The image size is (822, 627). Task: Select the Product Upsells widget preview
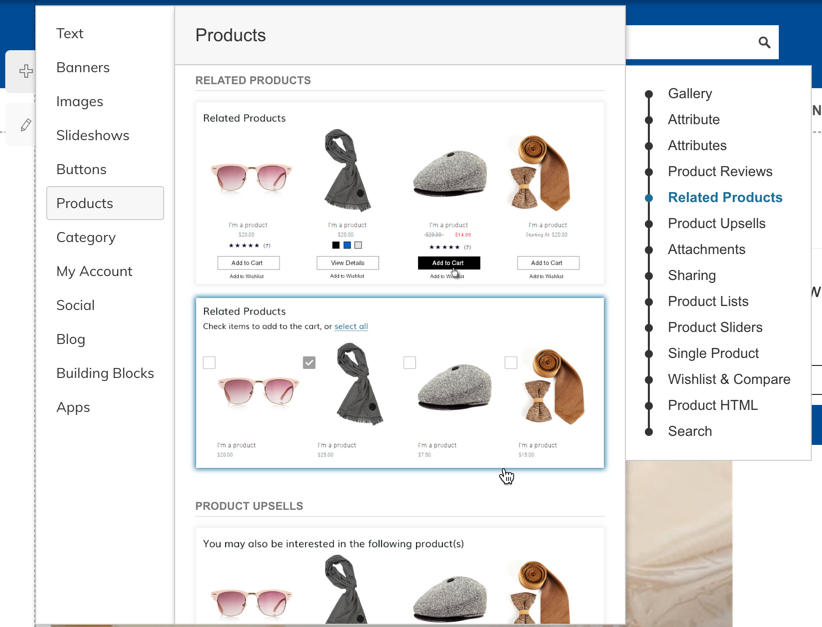point(400,577)
